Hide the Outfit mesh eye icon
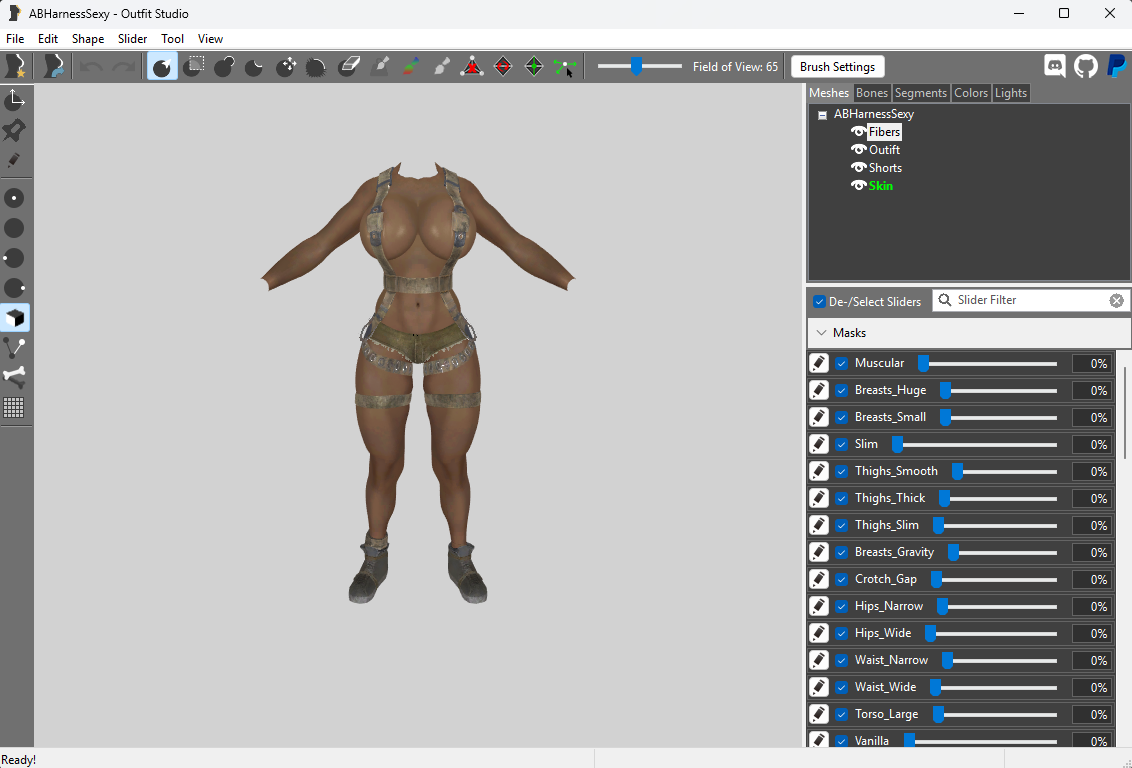Viewport: 1132px width, 768px height. (858, 149)
